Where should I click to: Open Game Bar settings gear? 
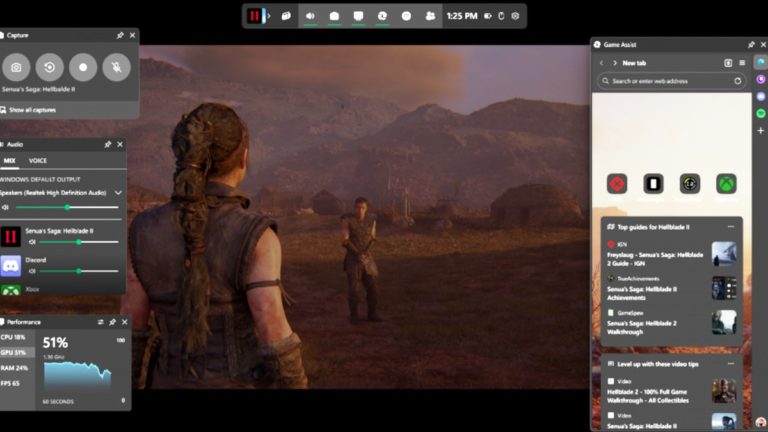coord(515,16)
